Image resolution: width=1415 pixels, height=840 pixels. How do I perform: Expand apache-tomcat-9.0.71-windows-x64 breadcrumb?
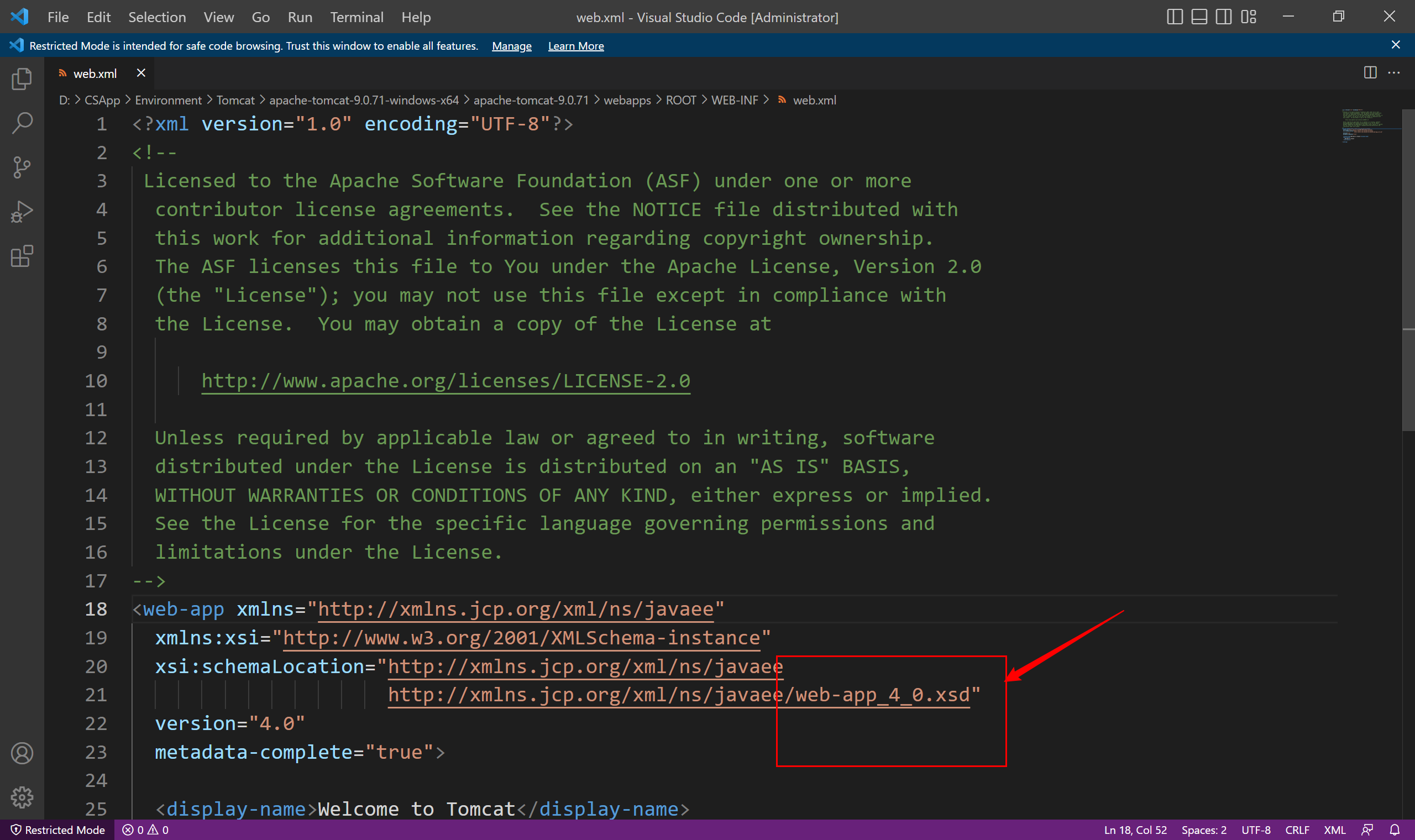[364, 100]
